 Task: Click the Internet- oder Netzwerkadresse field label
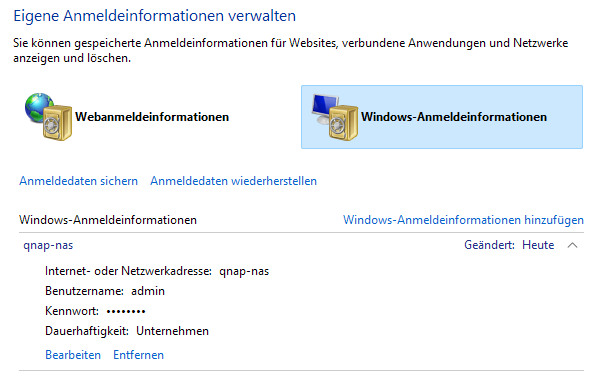click(x=128, y=271)
